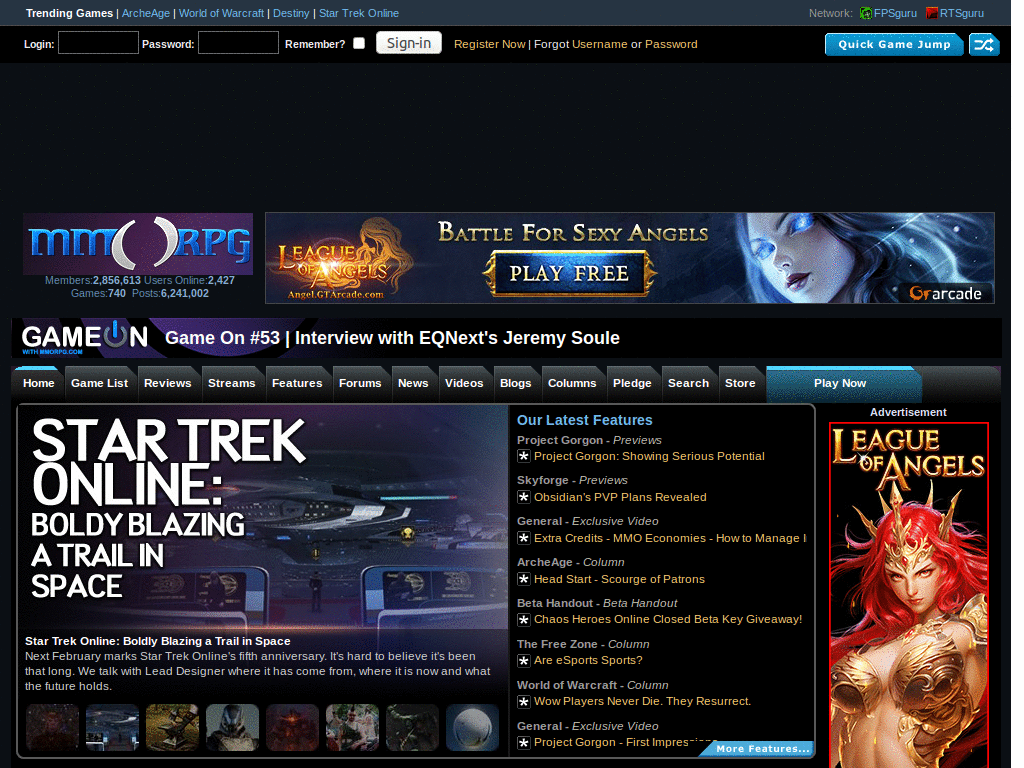The width and height of the screenshot is (1024, 768).
Task: Open the Game On #53 Jeremy Soule interview headline
Action: point(392,338)
